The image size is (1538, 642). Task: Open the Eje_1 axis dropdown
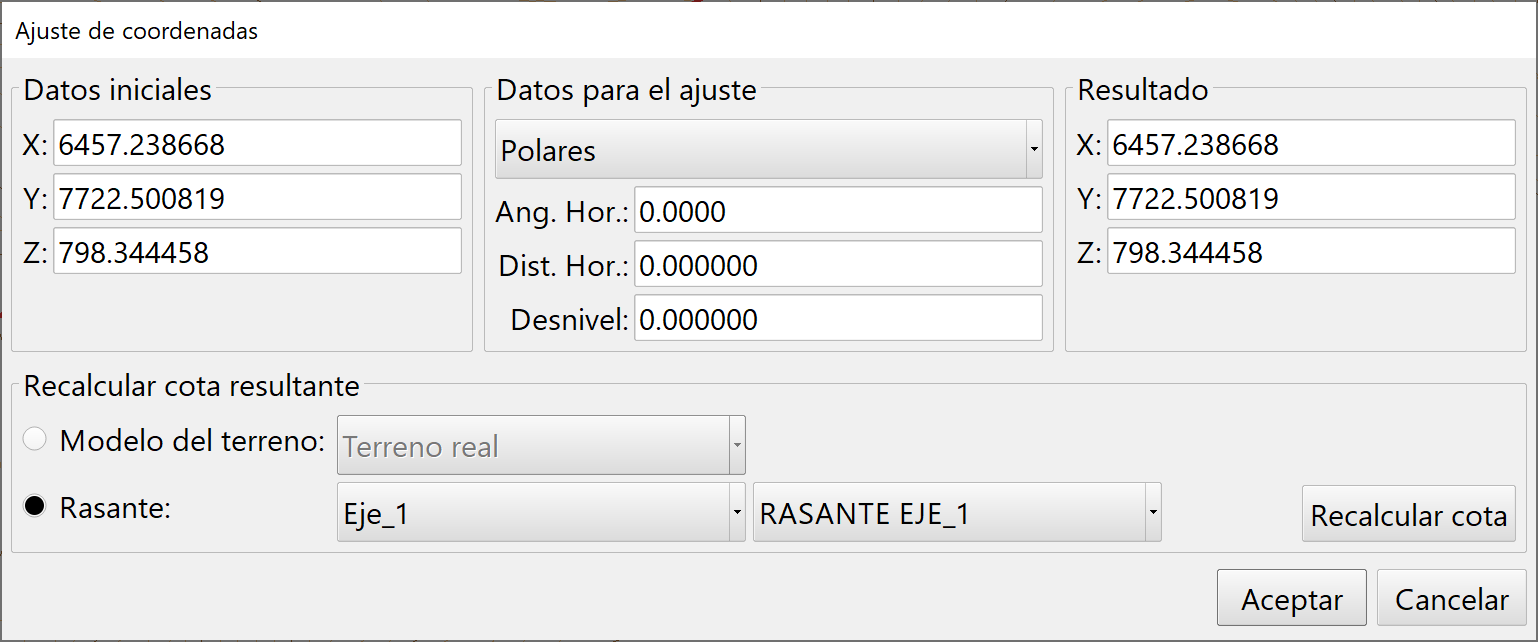(x=540, y=511)
